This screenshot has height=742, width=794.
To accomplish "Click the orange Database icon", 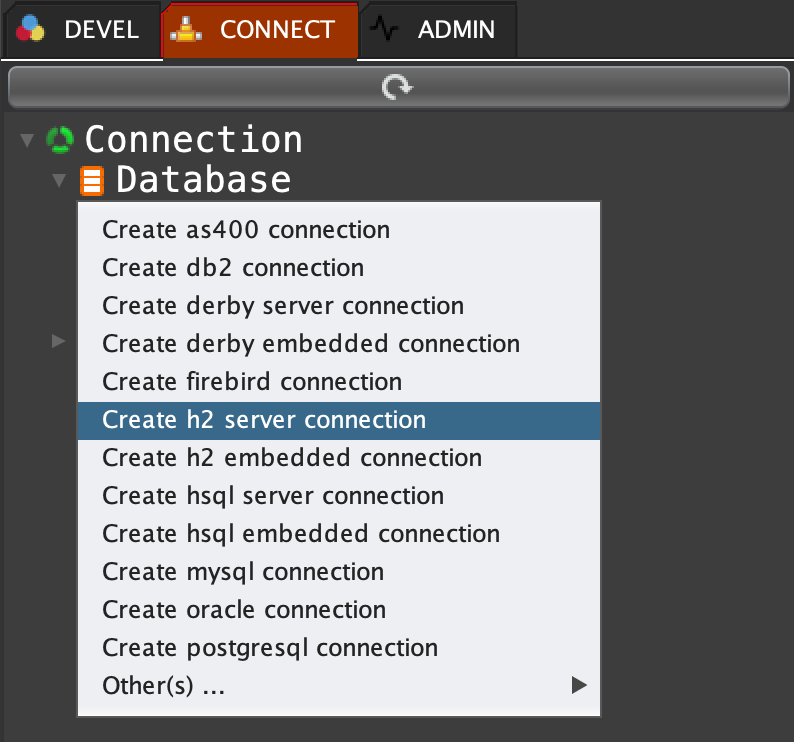I will tap(92, 181).
